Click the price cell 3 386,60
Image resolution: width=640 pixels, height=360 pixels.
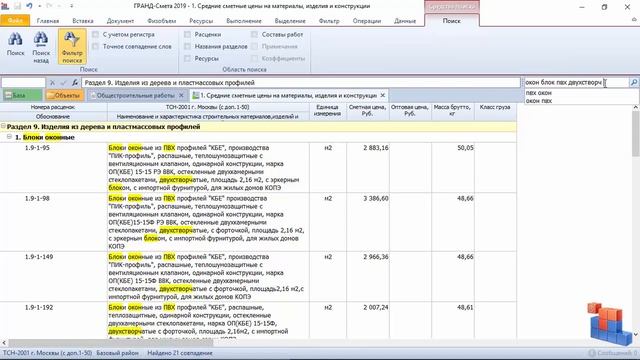click(x=376, y=198)
